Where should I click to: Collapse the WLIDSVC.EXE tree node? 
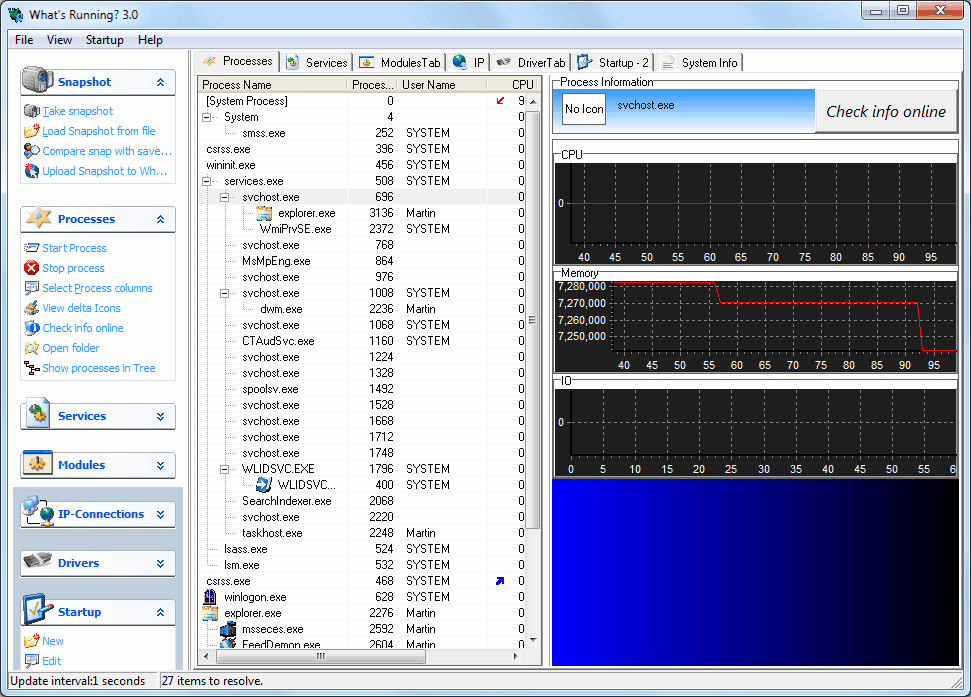(x=226, y=469)
